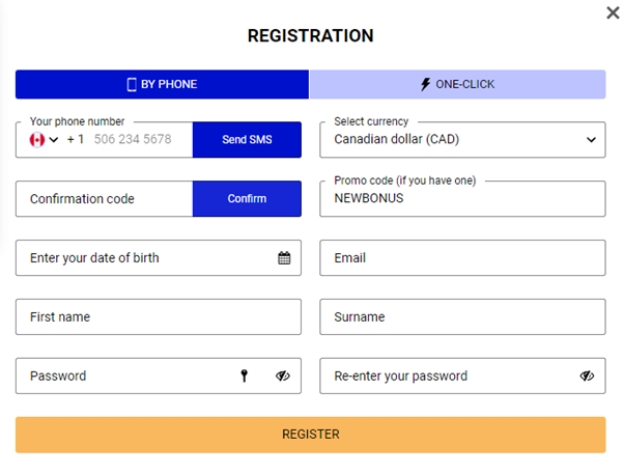Screen dimensions: 624x473
Task: Open the Select currency dropdown
Action: click(x=462, y=140)
